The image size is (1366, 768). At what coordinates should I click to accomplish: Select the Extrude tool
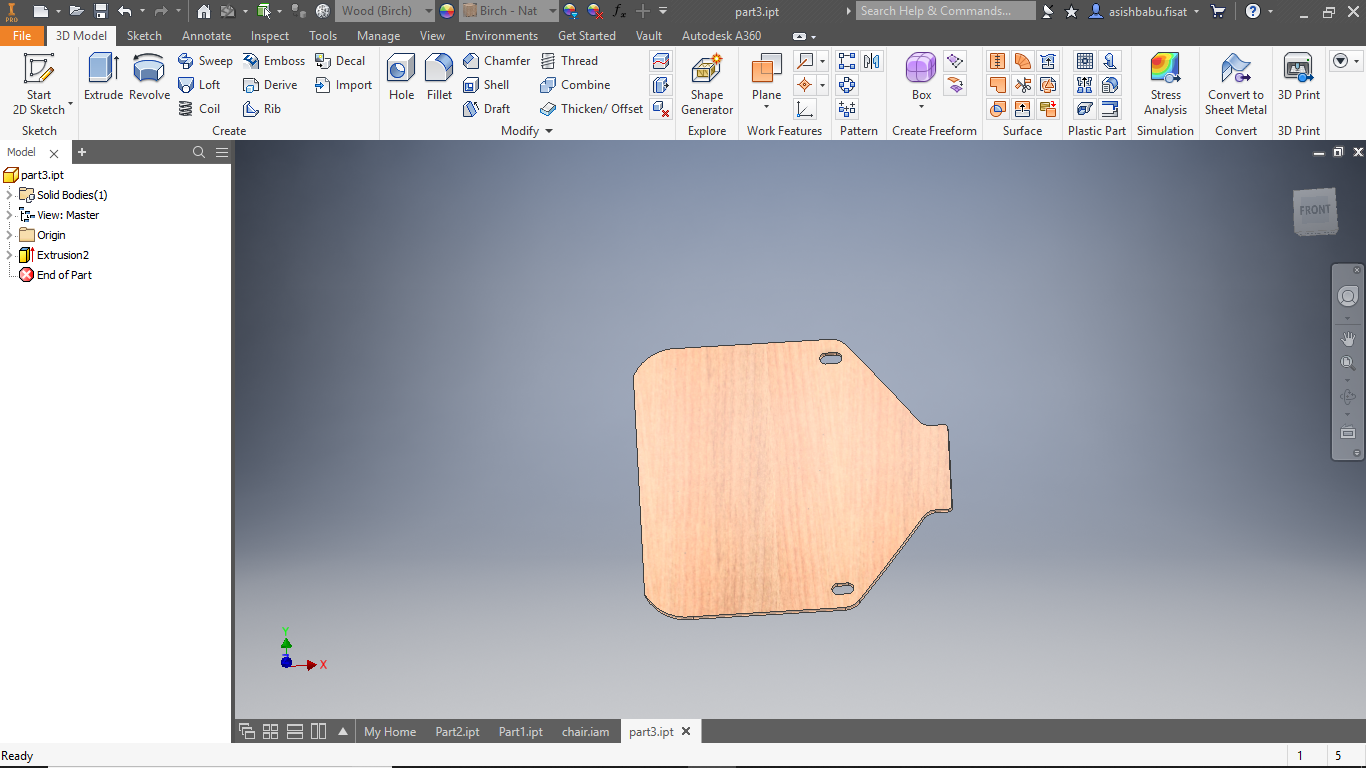(x=103, y=78)
